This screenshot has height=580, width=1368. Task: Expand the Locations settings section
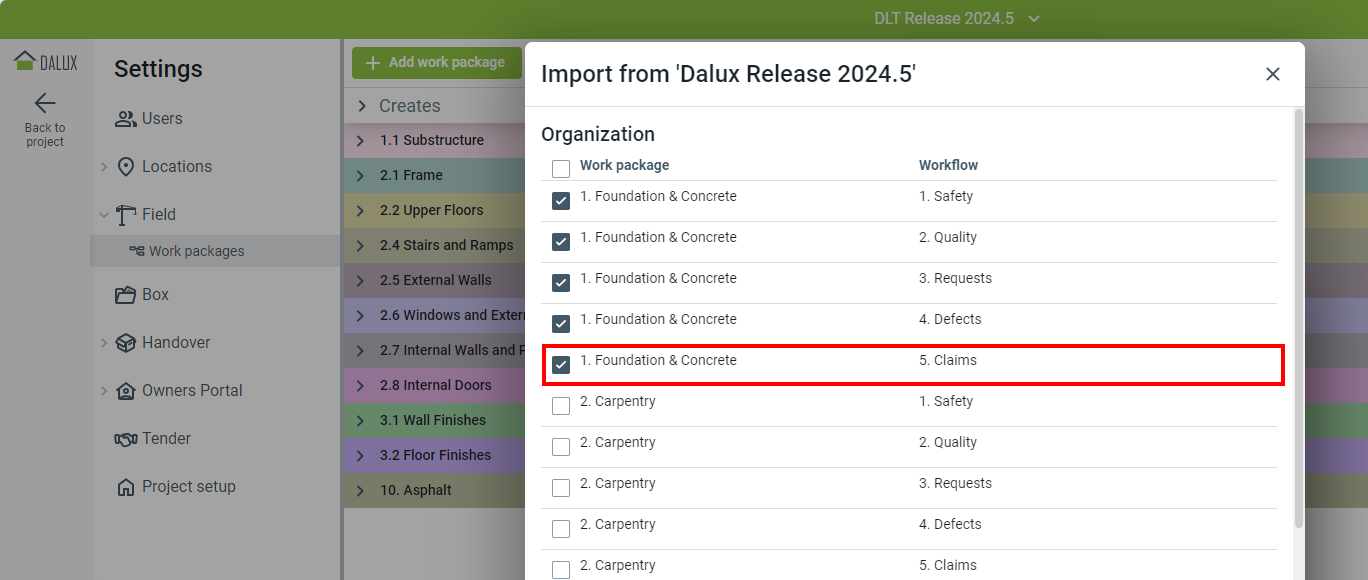[x=104, y=167]
